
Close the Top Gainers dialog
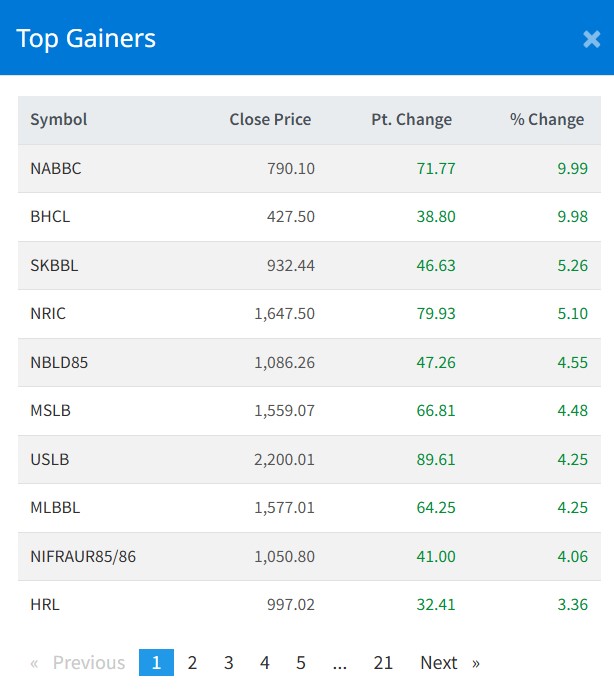(591, 39)
